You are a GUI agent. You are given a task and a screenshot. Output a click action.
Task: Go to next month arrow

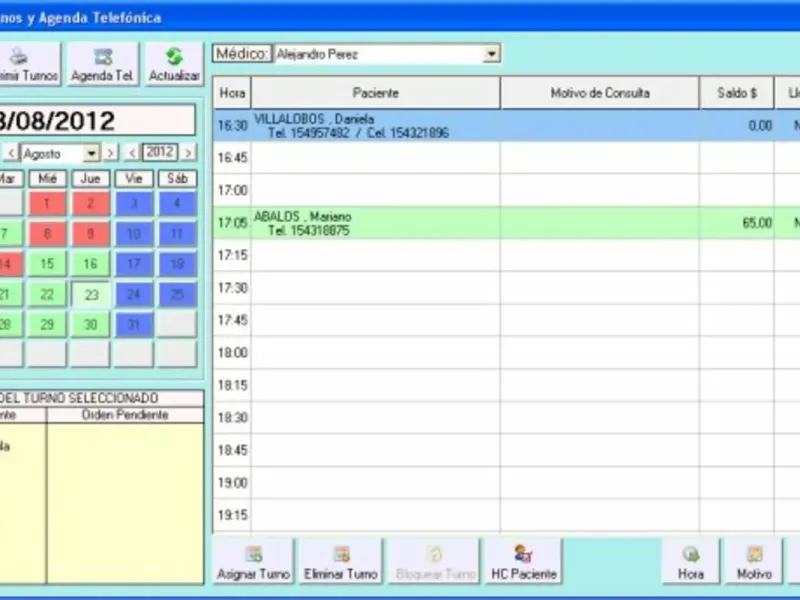(x=110, y=153)
